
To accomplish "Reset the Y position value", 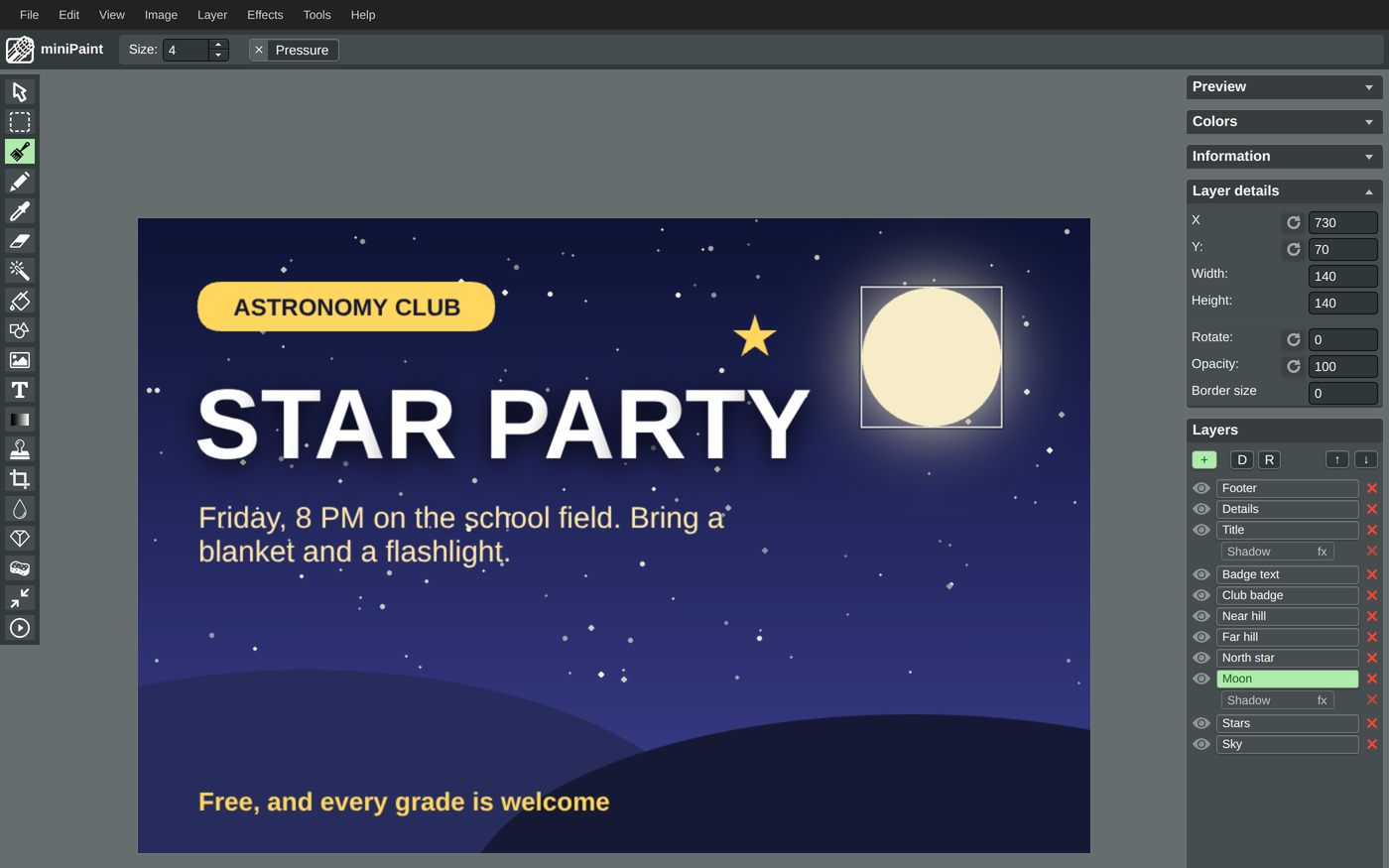I will 1294,249.
